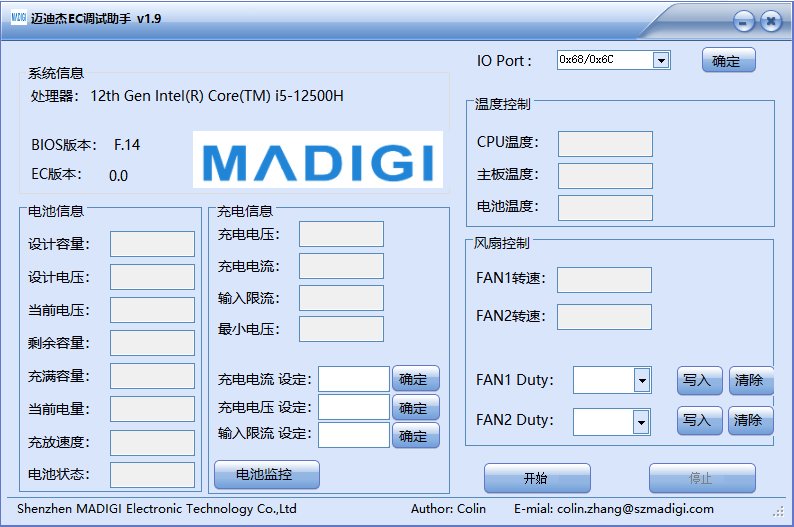The image size is (794, 527).
Task: Focus the 充电电流 设定 input field
Action: [x=353, y=380]
